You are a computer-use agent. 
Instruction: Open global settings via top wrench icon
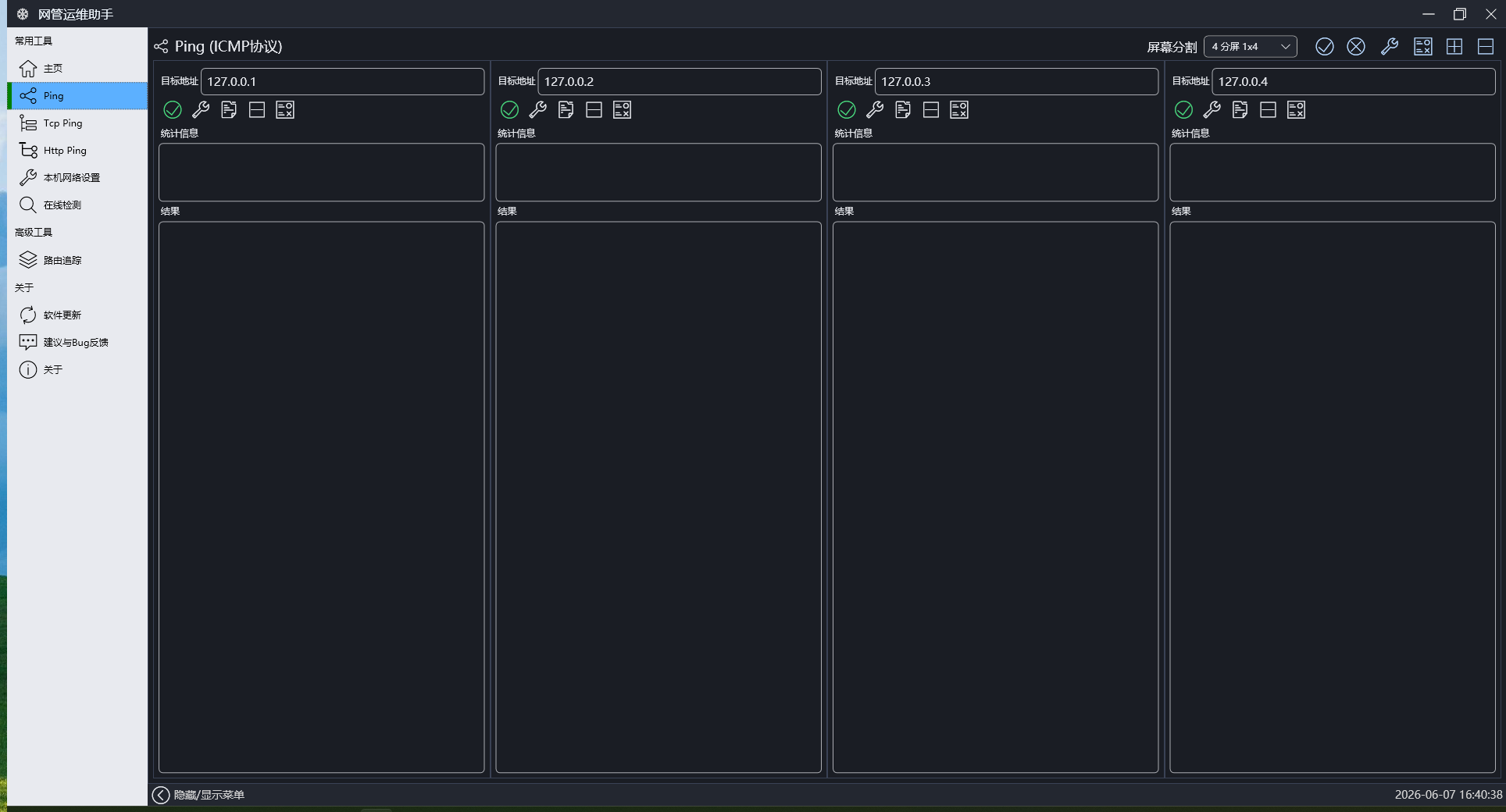[x=1390, y=47]
